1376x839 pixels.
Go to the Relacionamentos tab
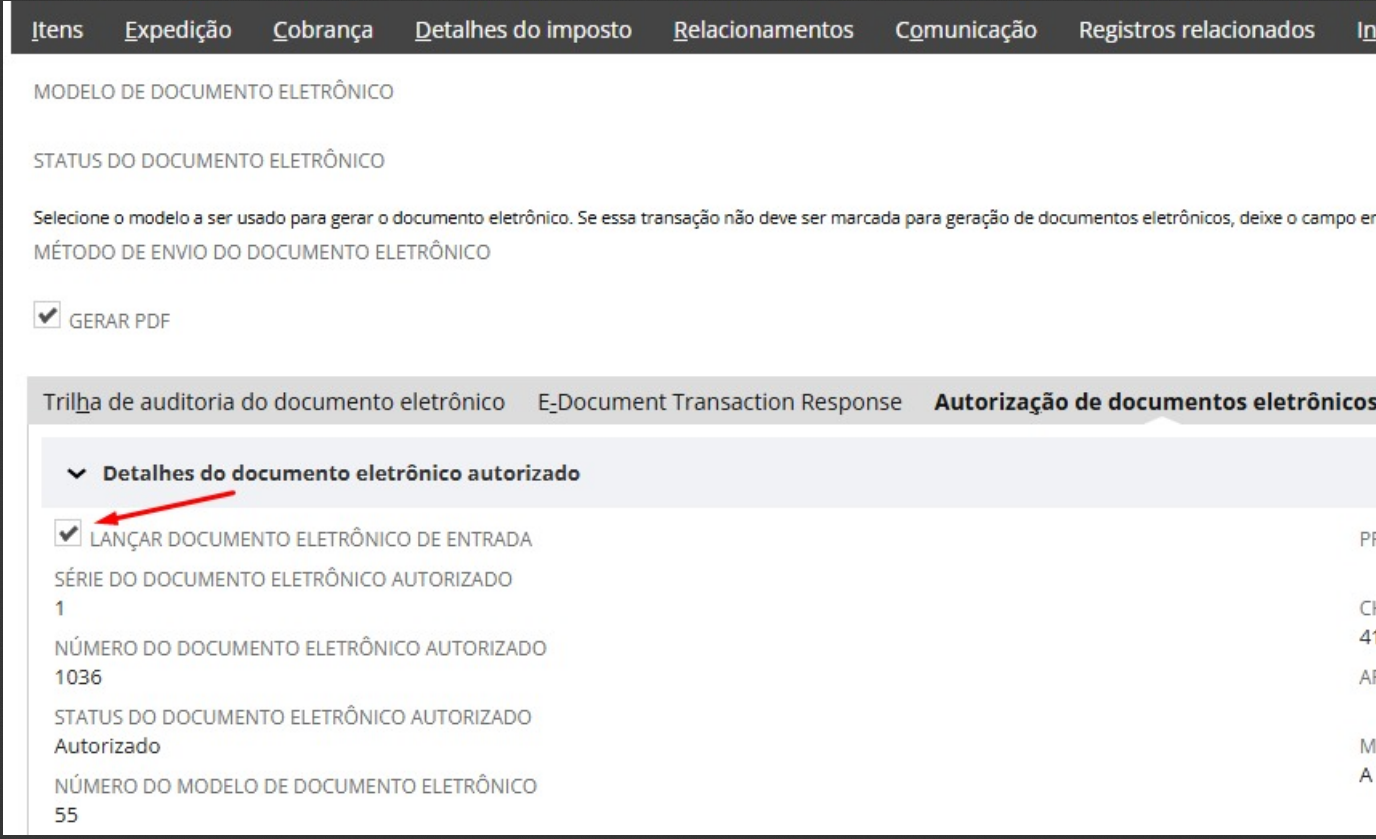[x=763, y=30]
